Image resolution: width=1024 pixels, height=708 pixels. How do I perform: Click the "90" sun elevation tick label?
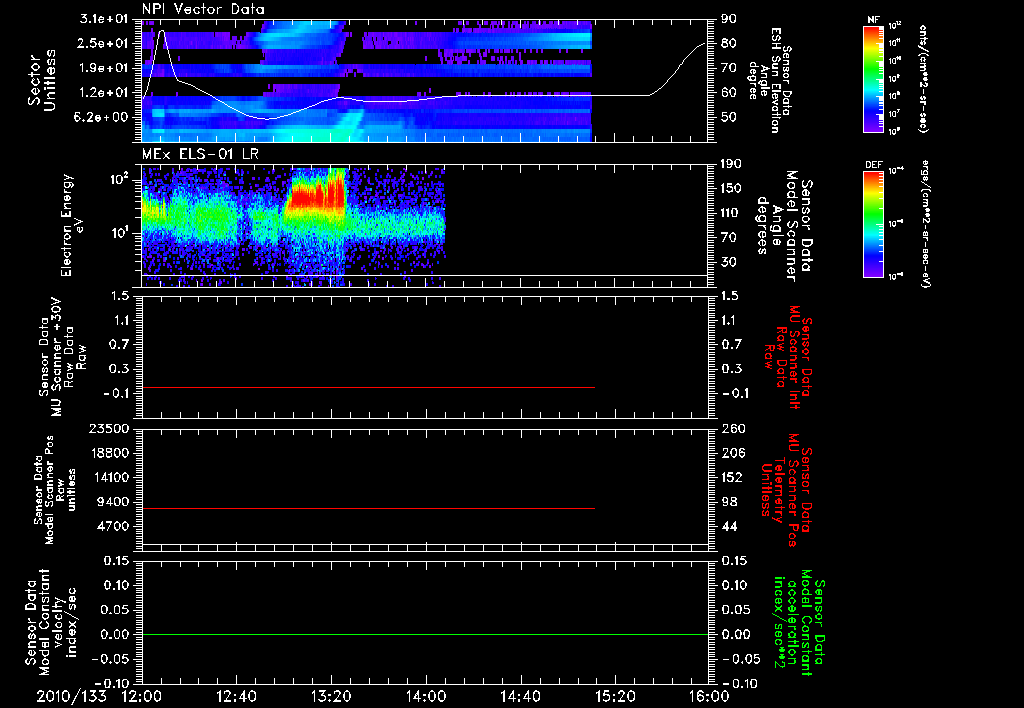point(729,19)
